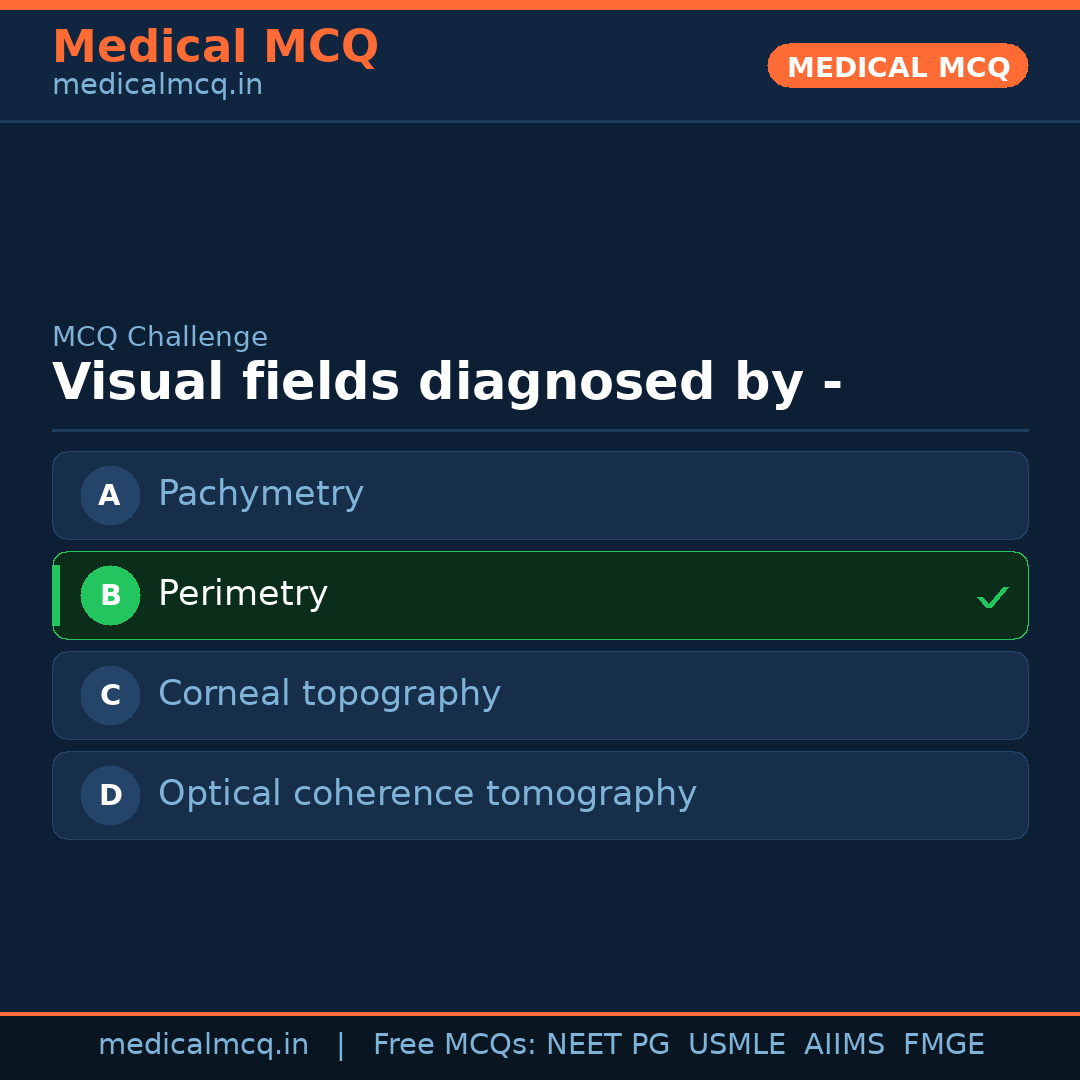Click the letter C circle icon

click(x=110, y=695)
